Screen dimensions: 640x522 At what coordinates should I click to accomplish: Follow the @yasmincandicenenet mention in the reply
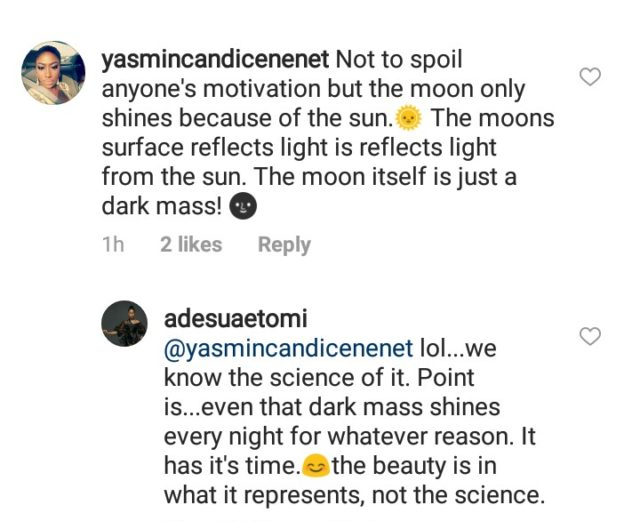(x=287, y=349)
